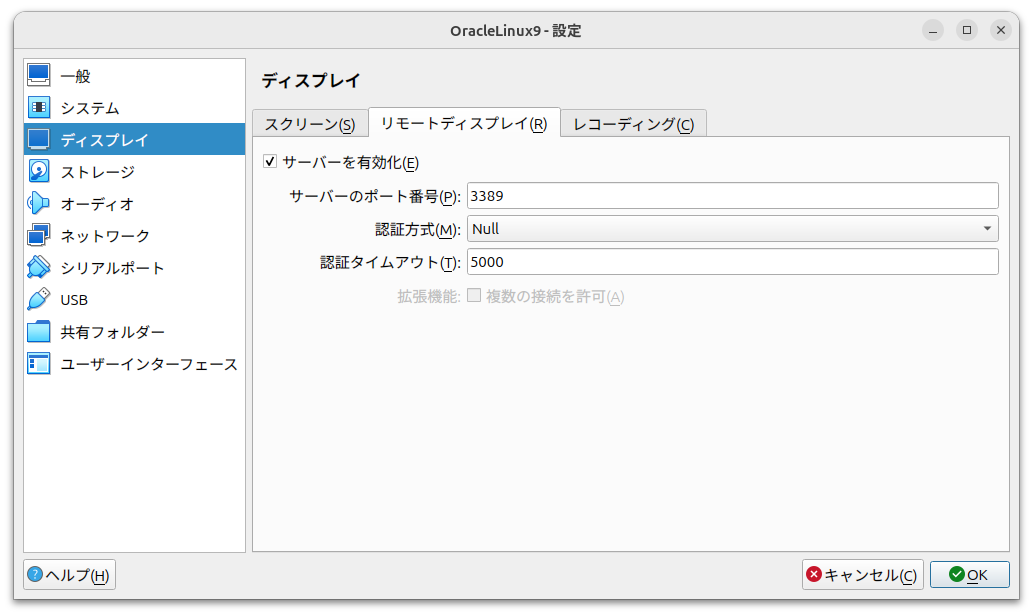This screenshot has width=1033, height=616.
Task: Close the OracleLinux9 settings window
Action: tap(1001, 30)
